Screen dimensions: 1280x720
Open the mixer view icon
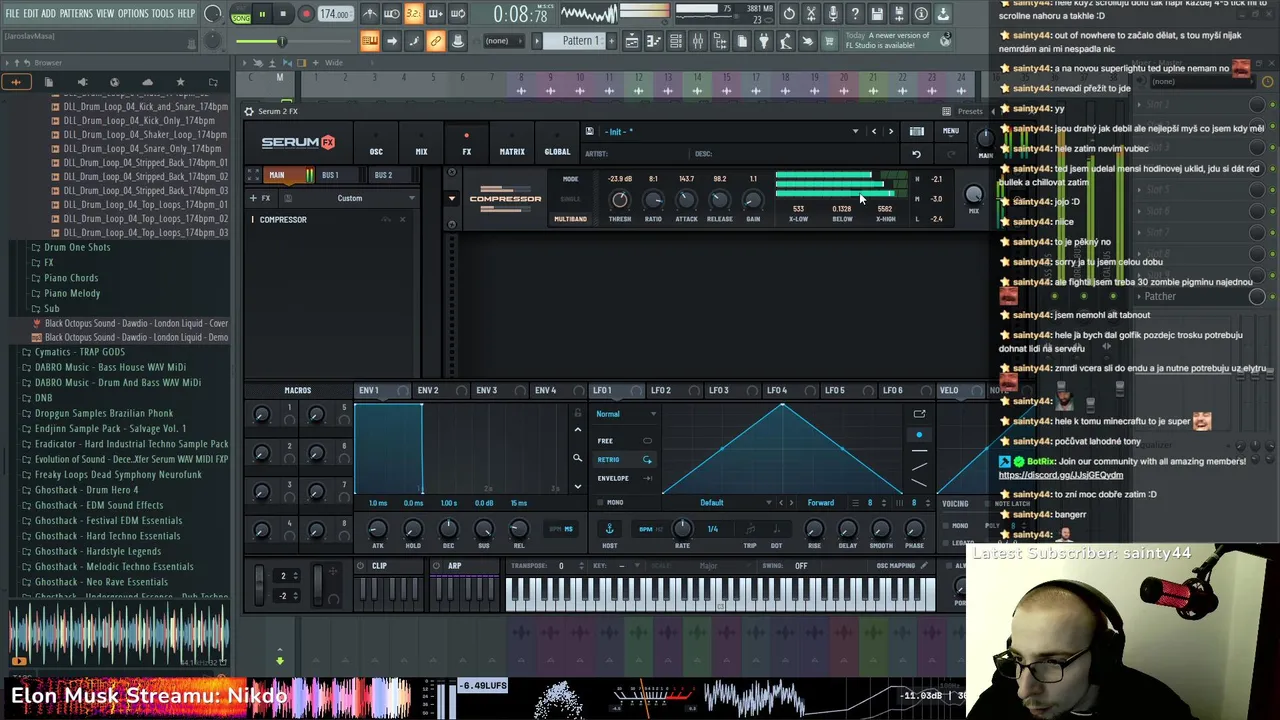[x=698, y=41]
